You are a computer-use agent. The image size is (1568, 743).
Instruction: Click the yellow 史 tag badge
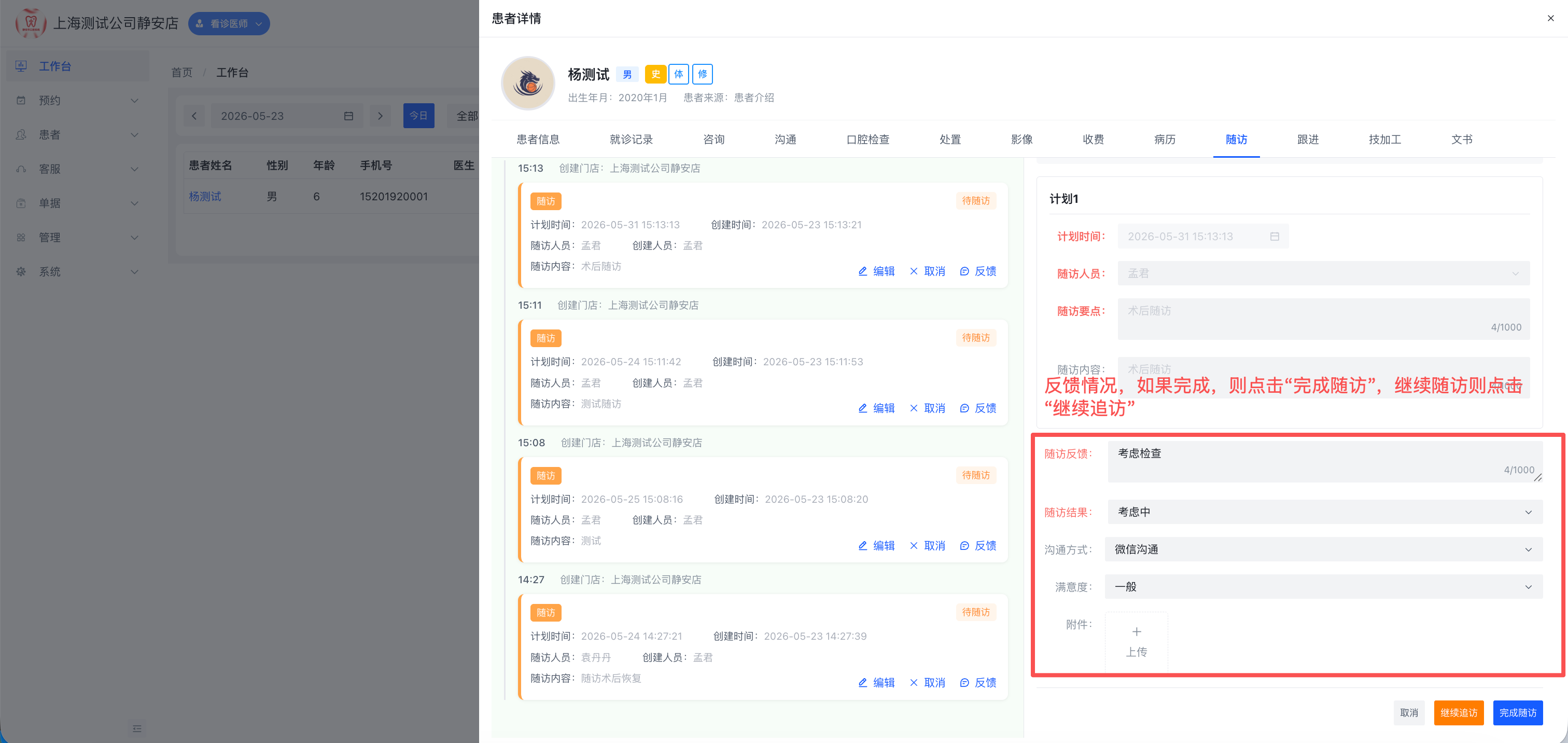point(655,74)
